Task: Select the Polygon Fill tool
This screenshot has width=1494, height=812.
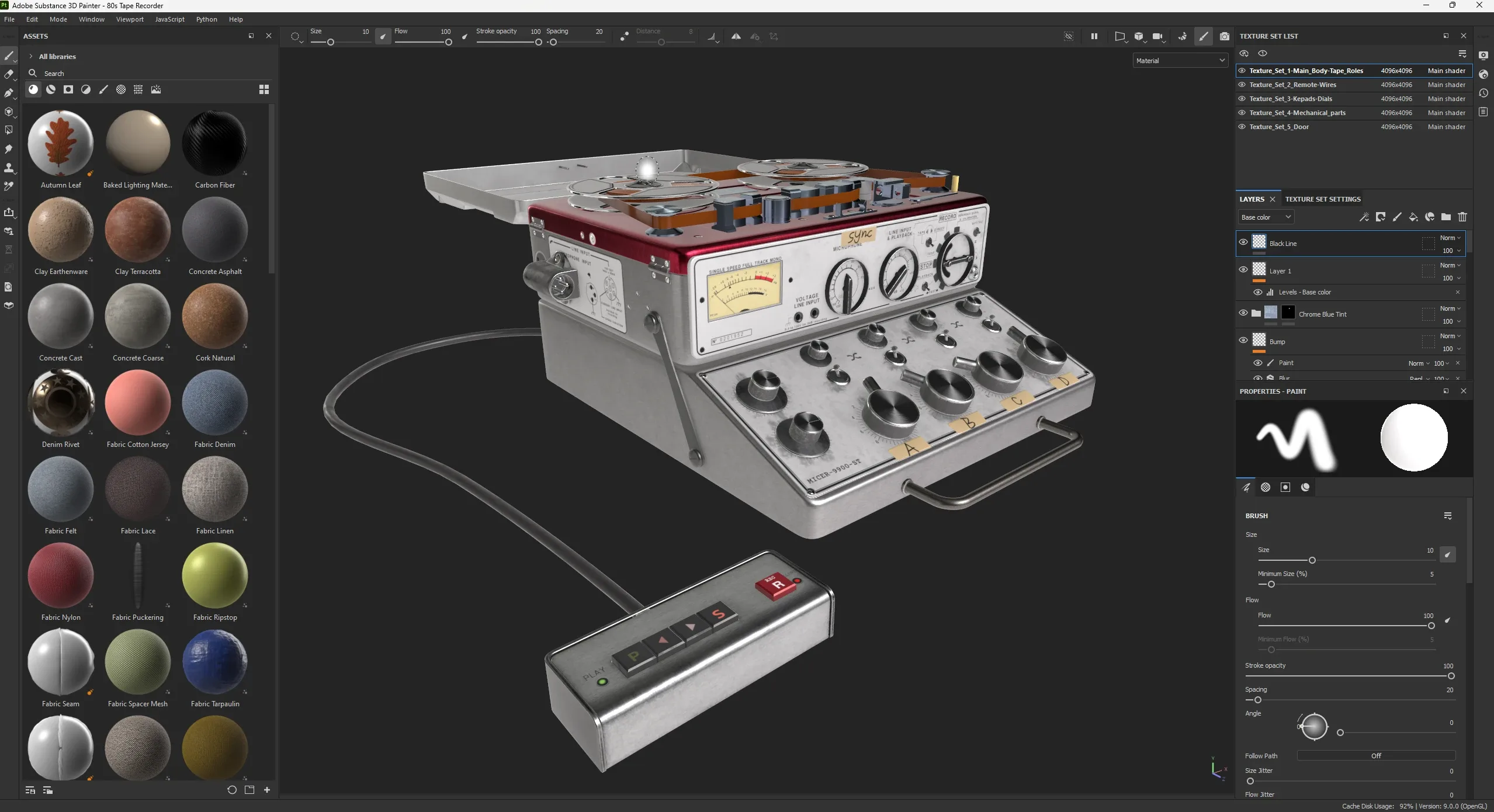Action: tap(9, 130)
